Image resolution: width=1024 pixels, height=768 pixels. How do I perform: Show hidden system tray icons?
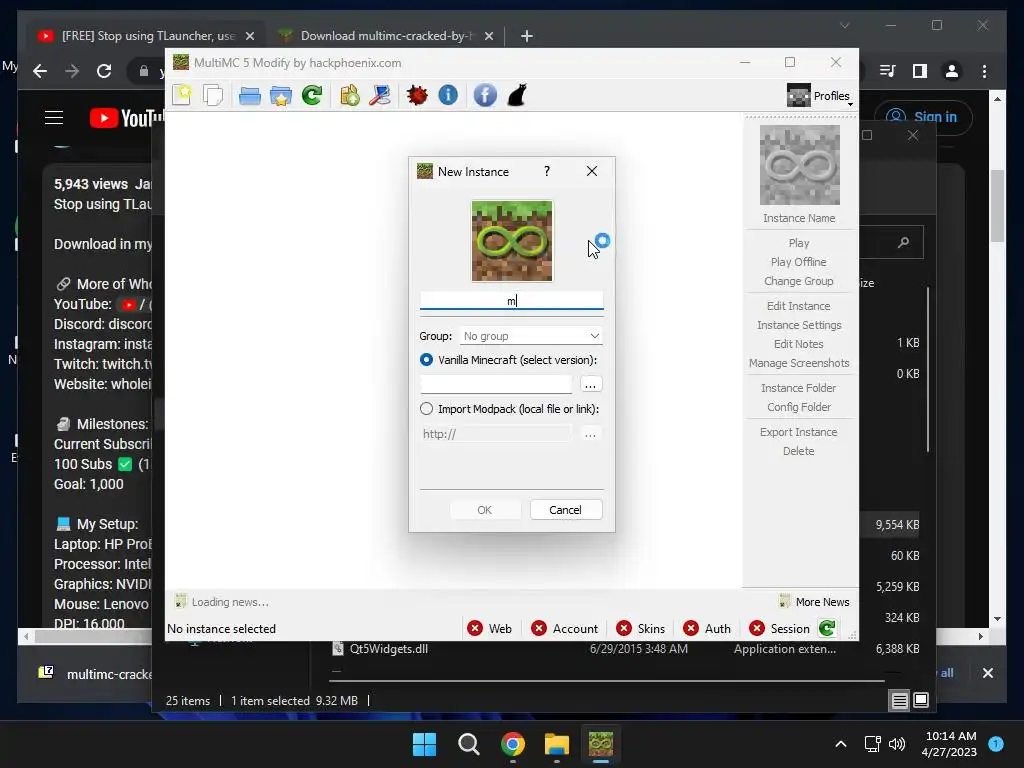[841, 744]
